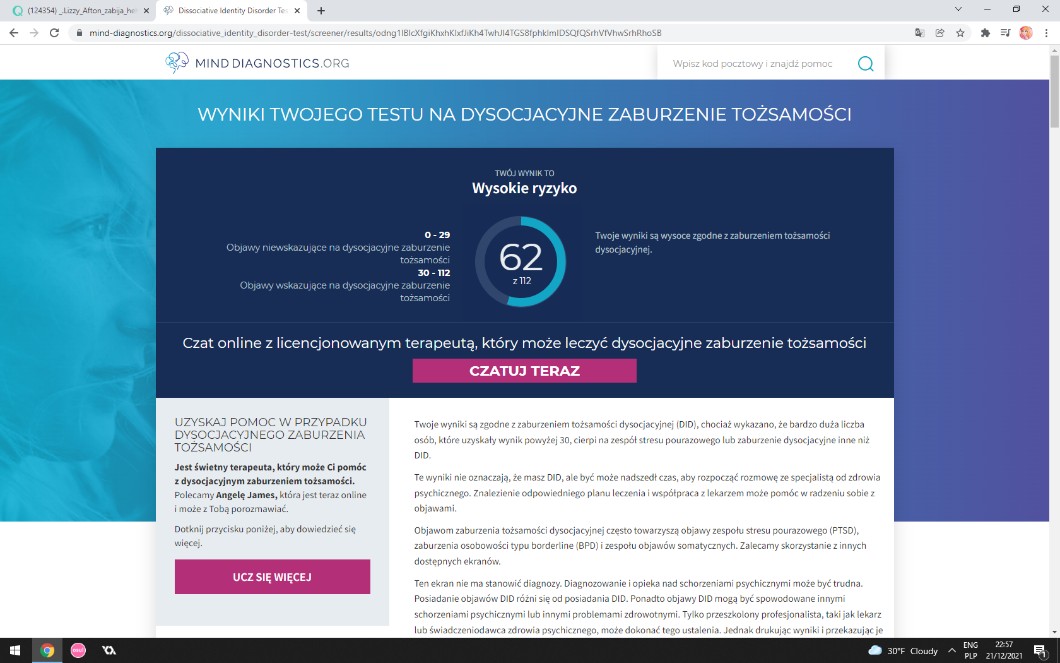
Task: Open Chrome's three-dot menu
Action: pyautogui.click(x=1046, y=32)
